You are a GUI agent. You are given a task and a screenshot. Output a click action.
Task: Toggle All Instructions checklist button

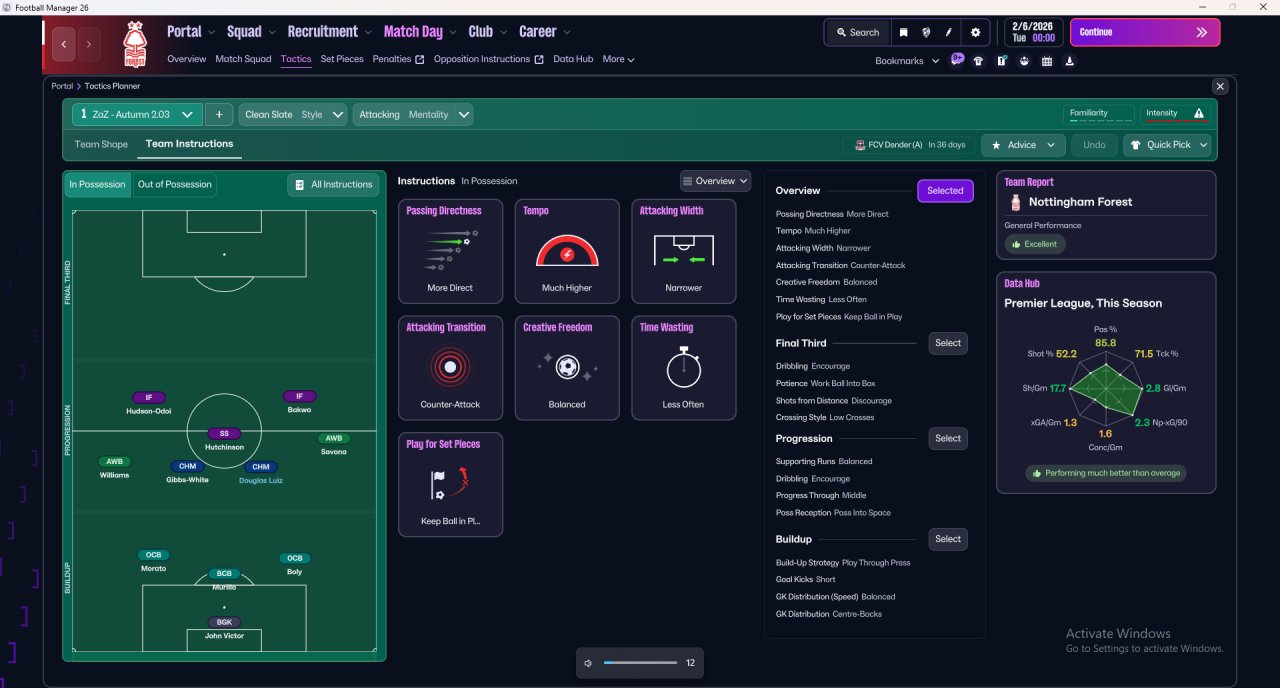[x=334, y=184]
